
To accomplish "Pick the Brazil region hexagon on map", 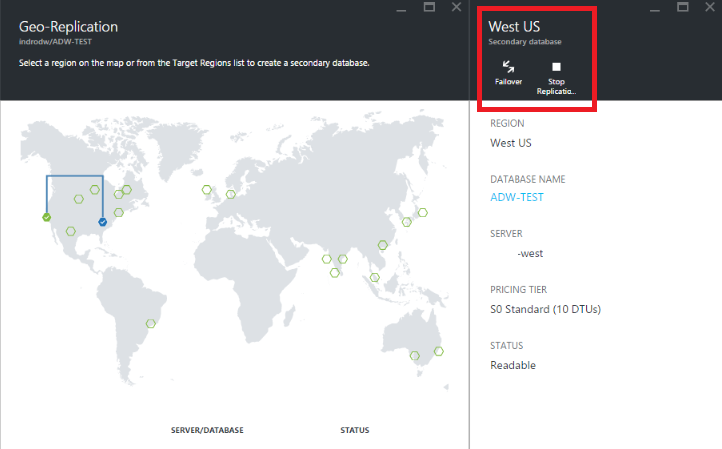I will point(151,323).
